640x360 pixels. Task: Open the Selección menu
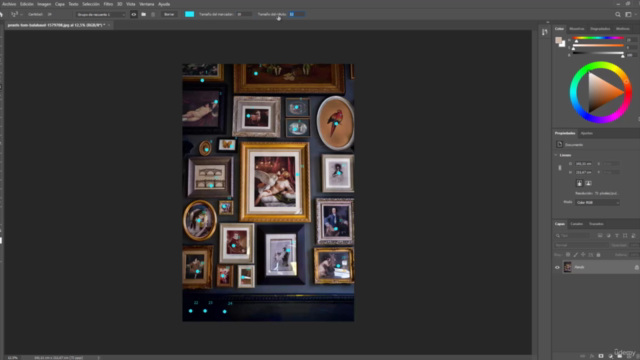pyautogui.click(x=91, y=4)
